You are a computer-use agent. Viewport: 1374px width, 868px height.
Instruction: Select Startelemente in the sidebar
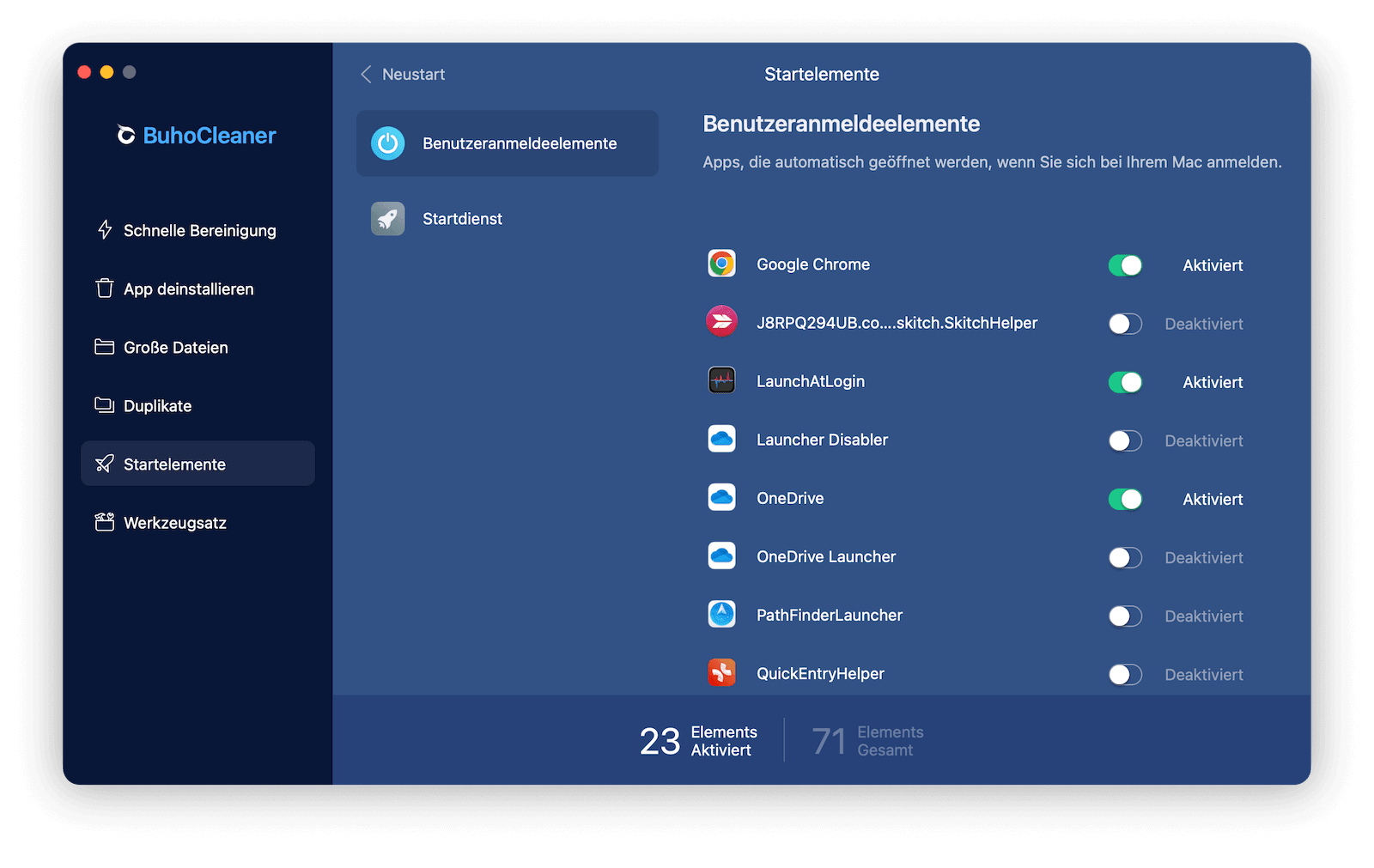(198, 464)
